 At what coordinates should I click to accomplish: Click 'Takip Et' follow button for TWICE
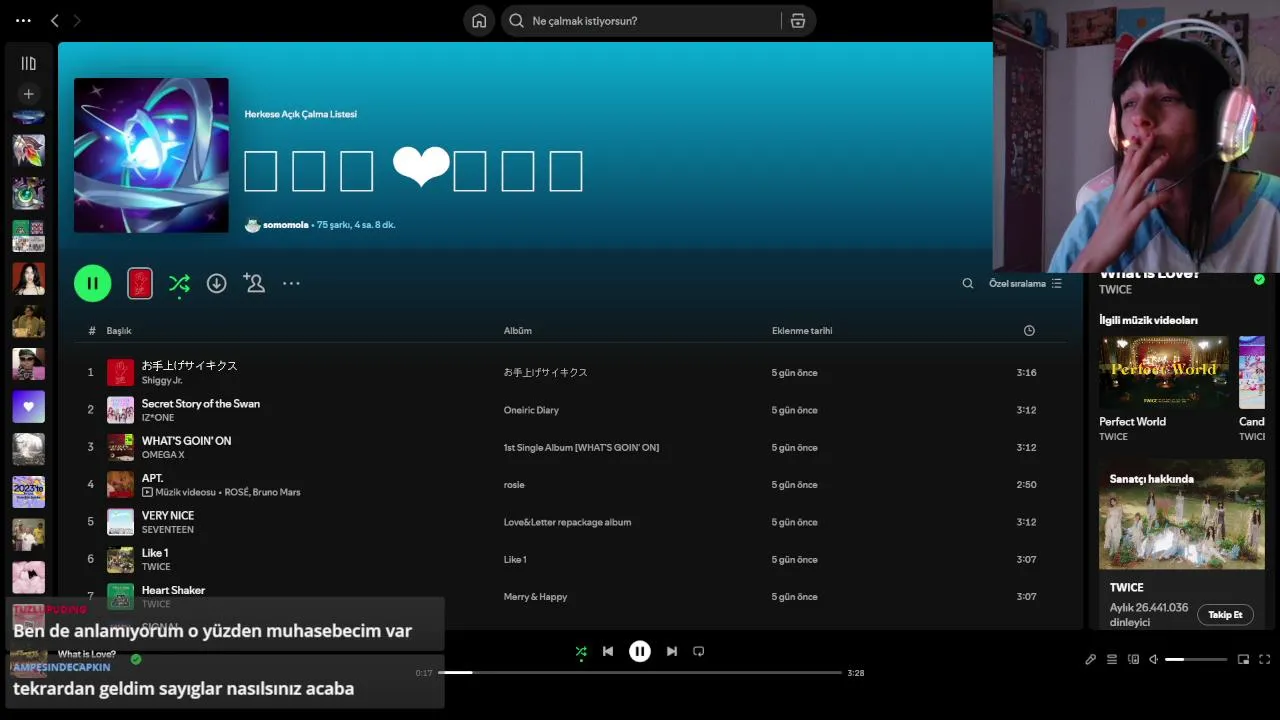(1225, 615)
